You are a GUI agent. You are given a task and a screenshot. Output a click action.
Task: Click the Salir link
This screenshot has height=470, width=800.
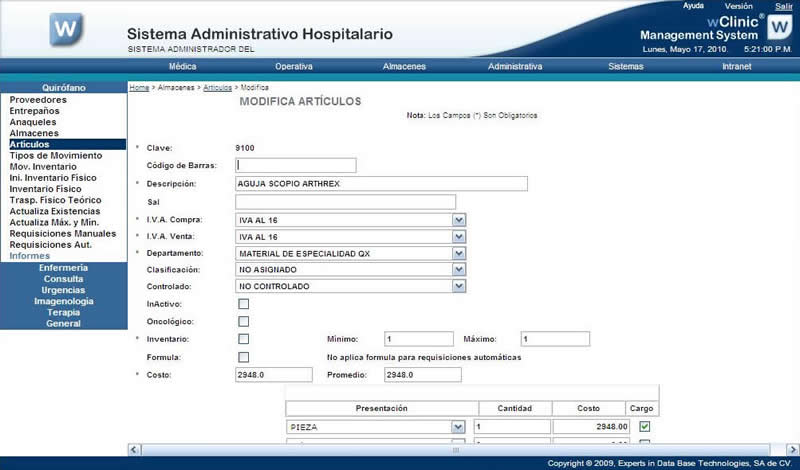click(783, 6)
